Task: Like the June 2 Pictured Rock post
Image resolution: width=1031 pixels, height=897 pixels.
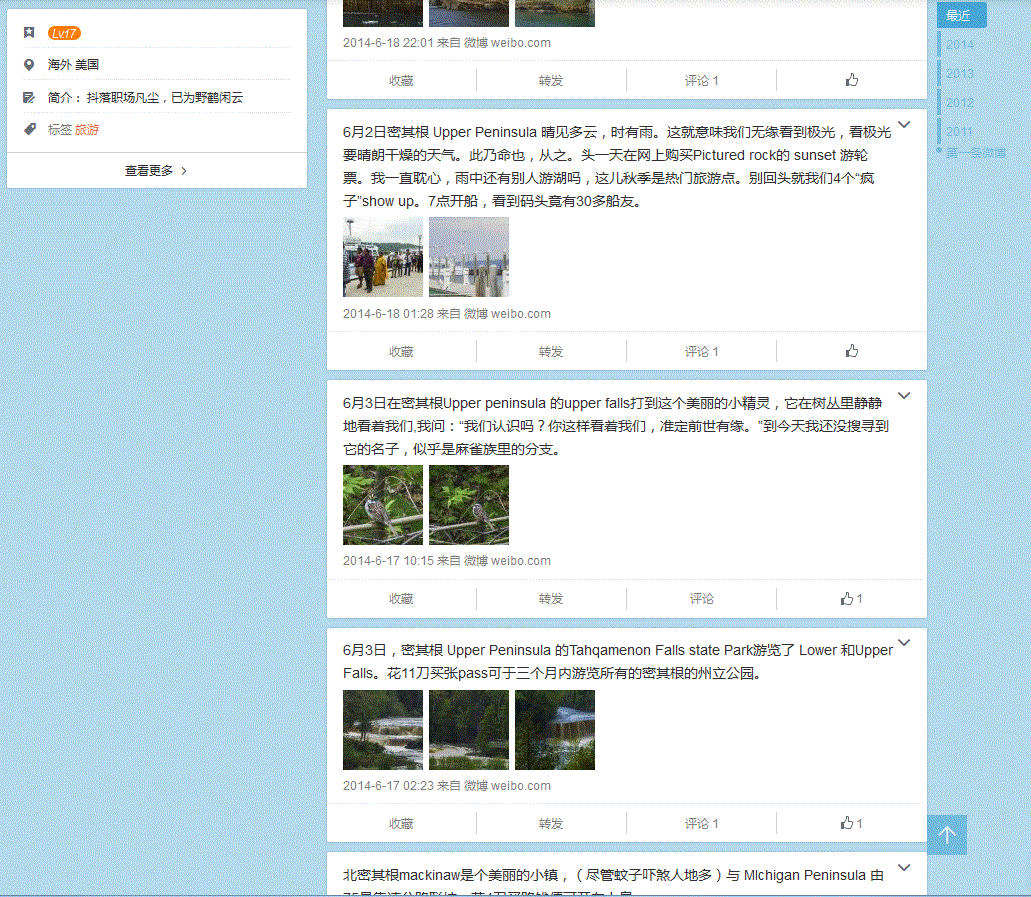Action: tap(851, 351)
